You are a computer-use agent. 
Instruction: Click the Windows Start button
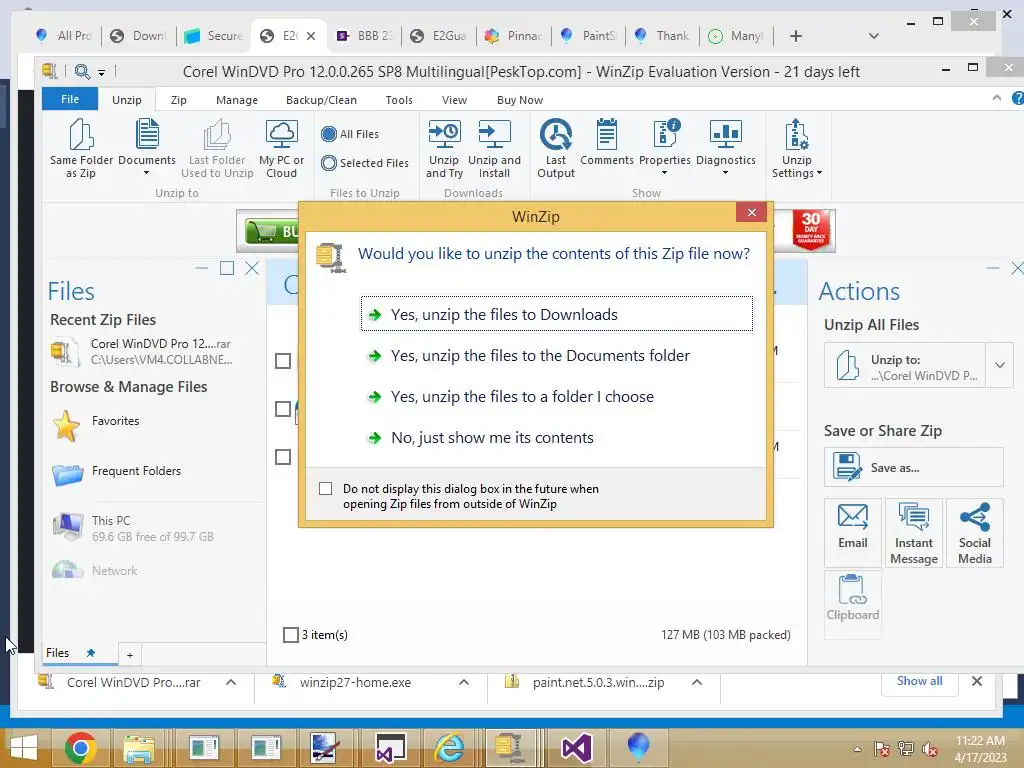[24, 748]
